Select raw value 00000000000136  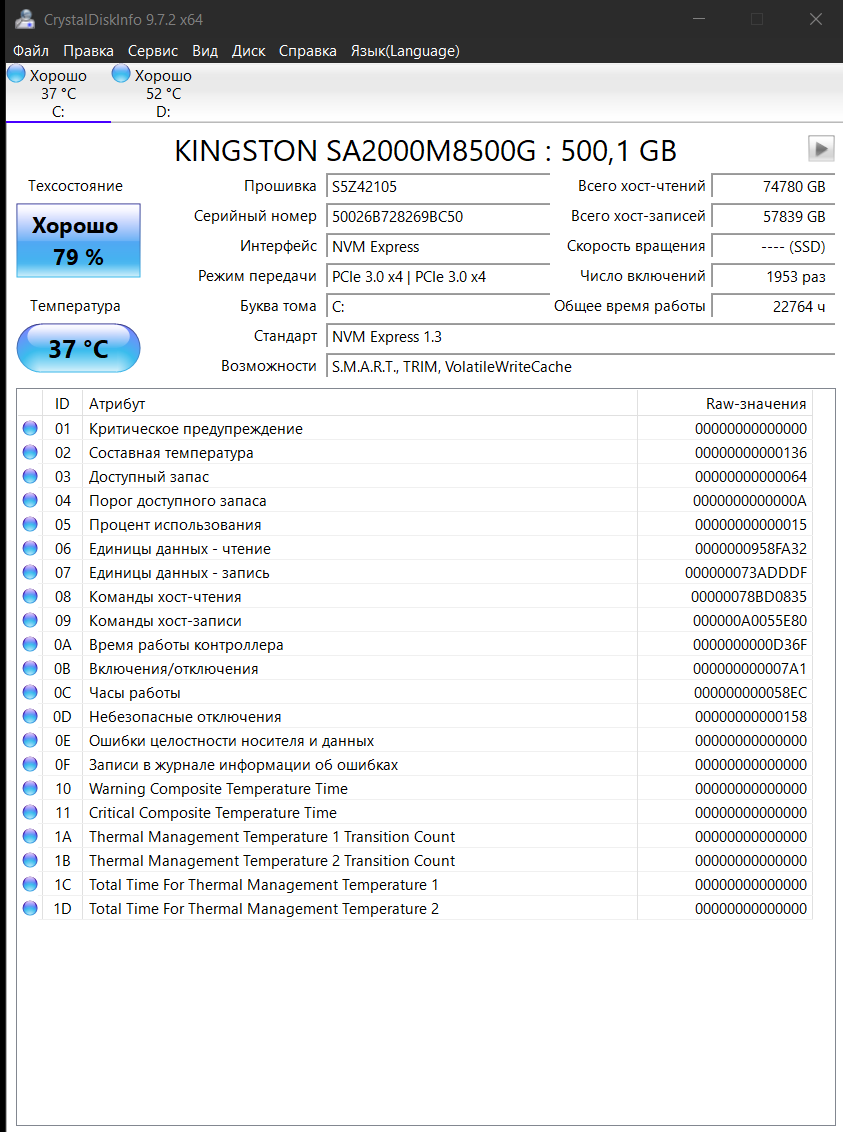tap(751, 453)
